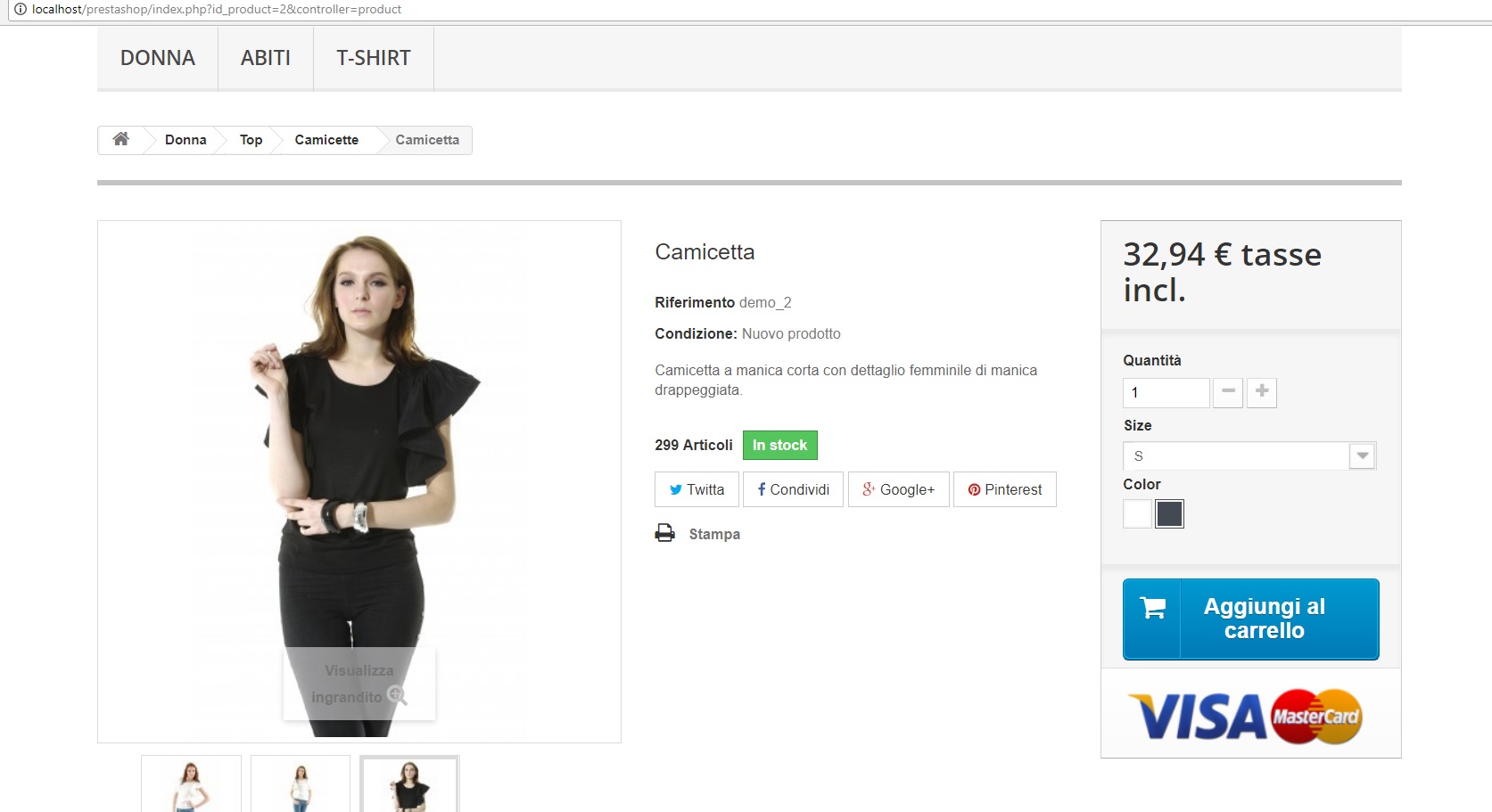Click the plus quantity button

(1262, 392)
